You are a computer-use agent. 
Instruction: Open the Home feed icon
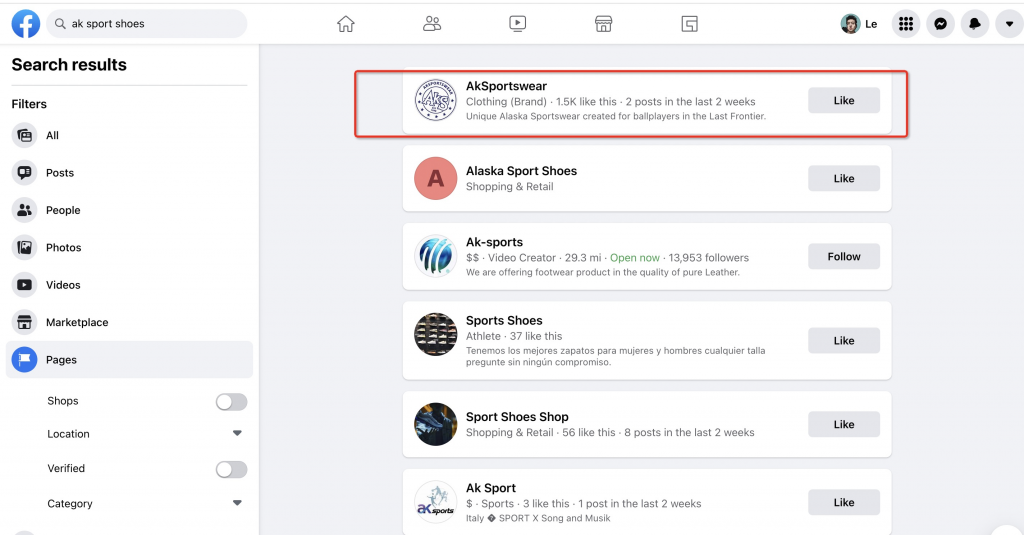coord(345,24)
